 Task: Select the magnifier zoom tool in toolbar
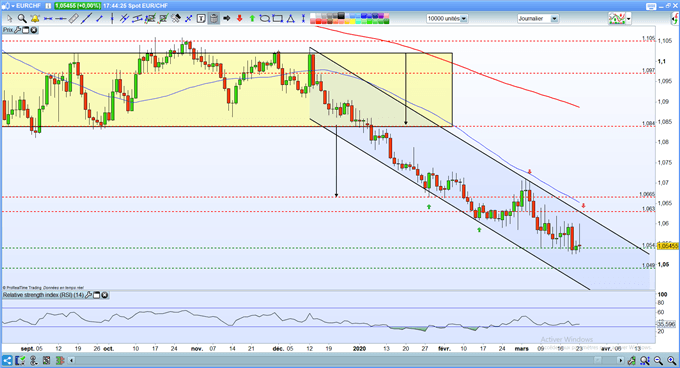coord(22,18)
